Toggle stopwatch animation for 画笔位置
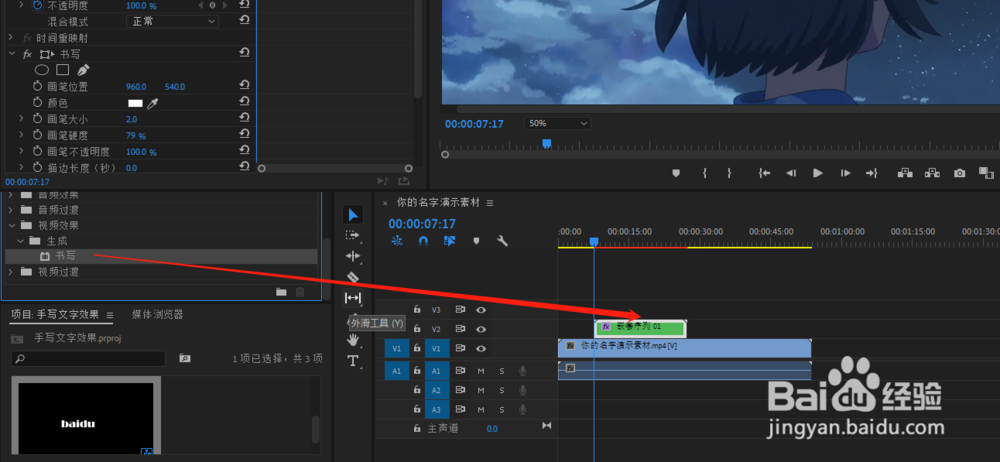 click(36, 86)
